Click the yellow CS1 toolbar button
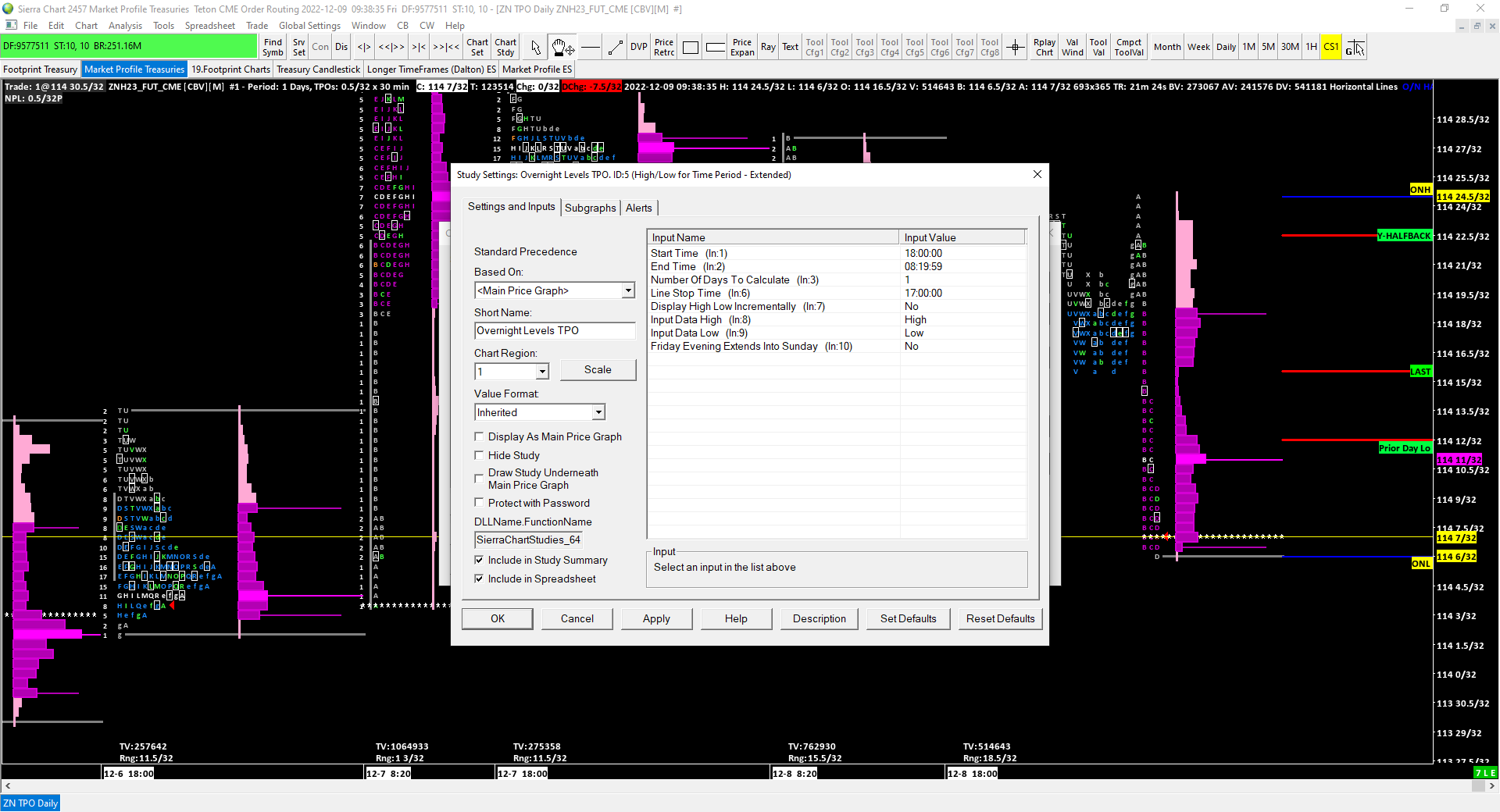Image resolution: width=1500 pixels, height=812 pixels. click(1330, 48)
